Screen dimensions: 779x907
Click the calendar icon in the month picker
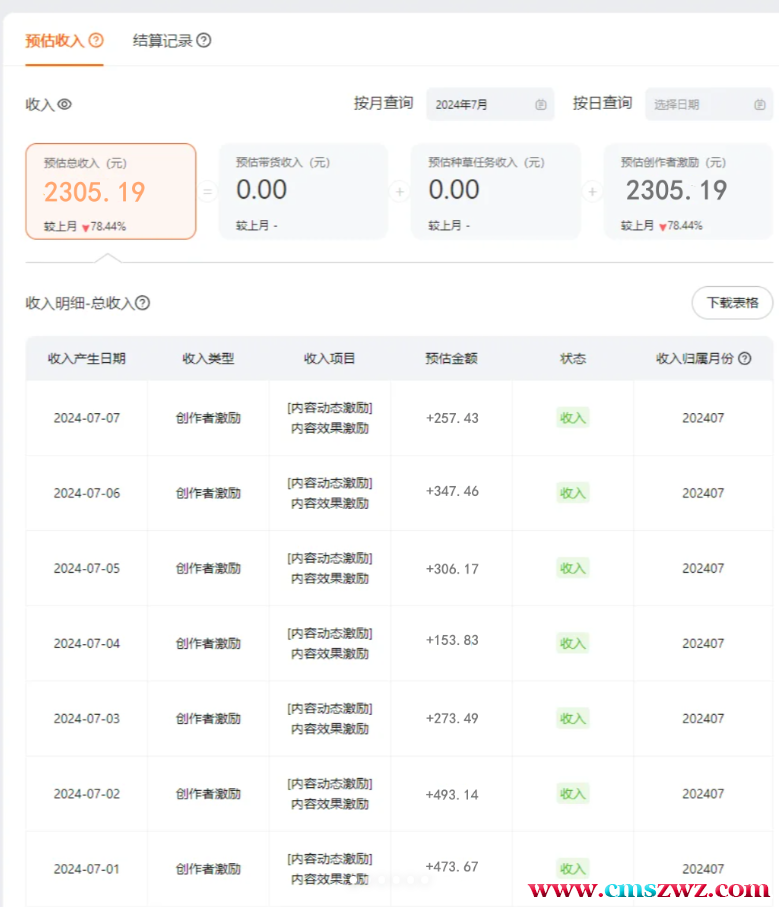[x=541, y=104]
